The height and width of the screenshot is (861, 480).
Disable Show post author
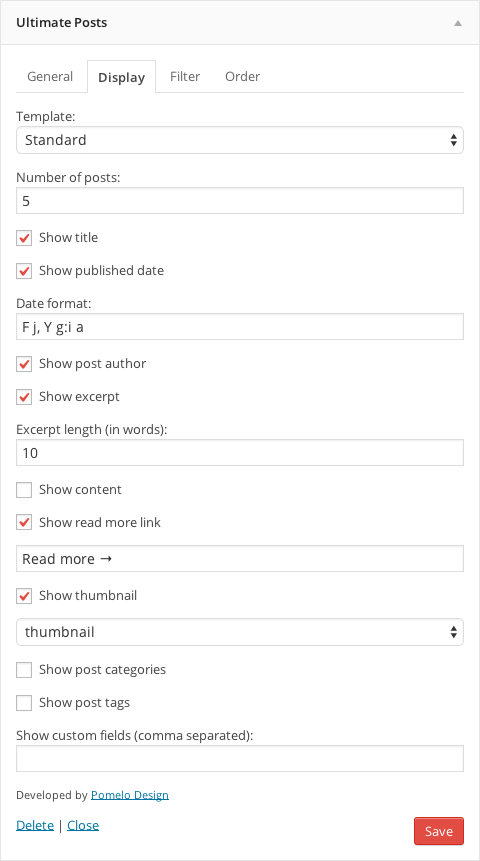pyautogui.click(x=24, y=364)
